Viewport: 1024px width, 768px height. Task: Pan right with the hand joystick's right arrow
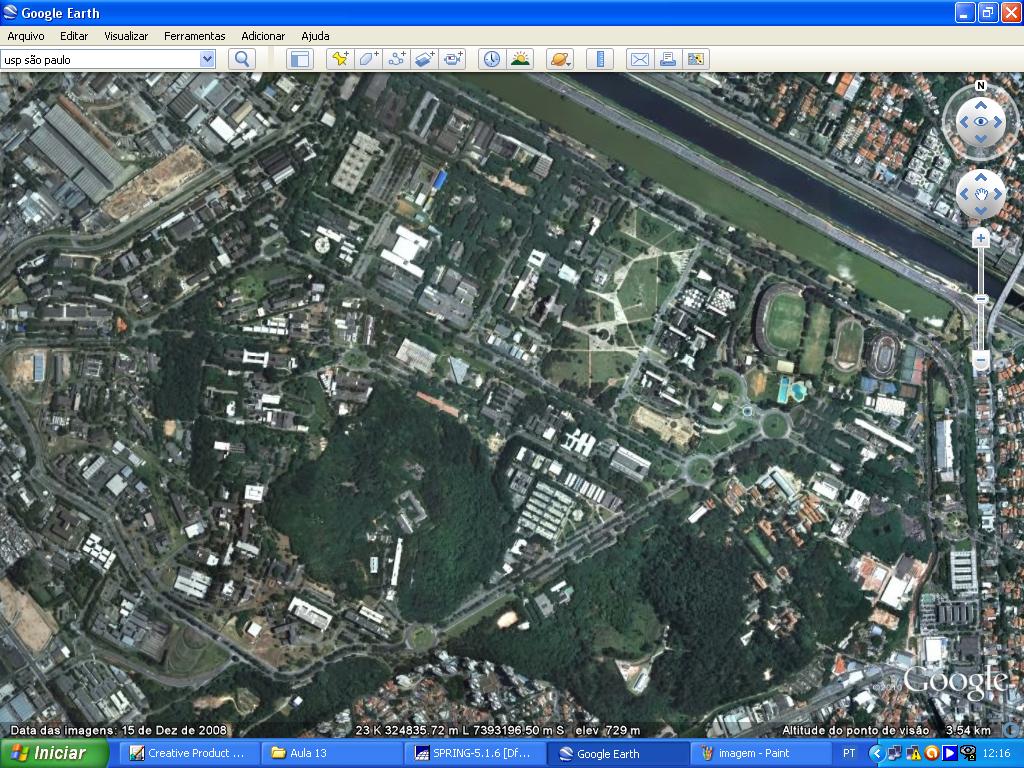coord(998,194)
